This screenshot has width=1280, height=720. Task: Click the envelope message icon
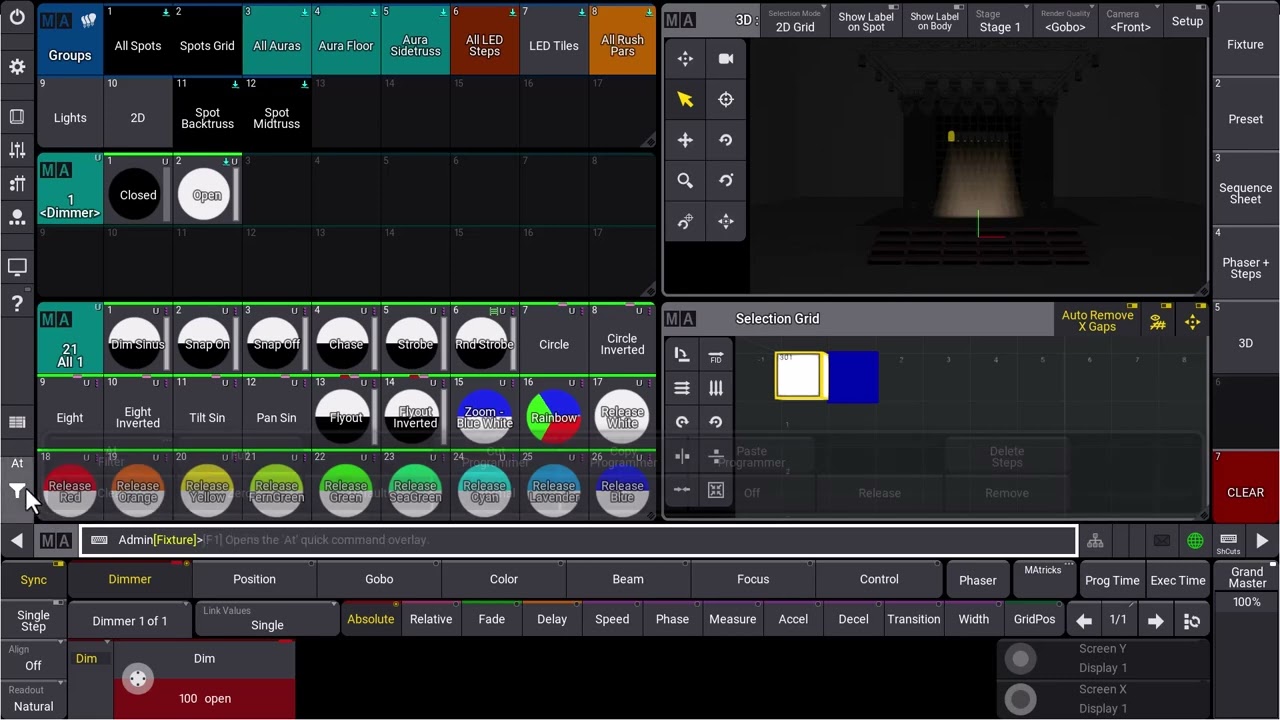click(1161, 541)
